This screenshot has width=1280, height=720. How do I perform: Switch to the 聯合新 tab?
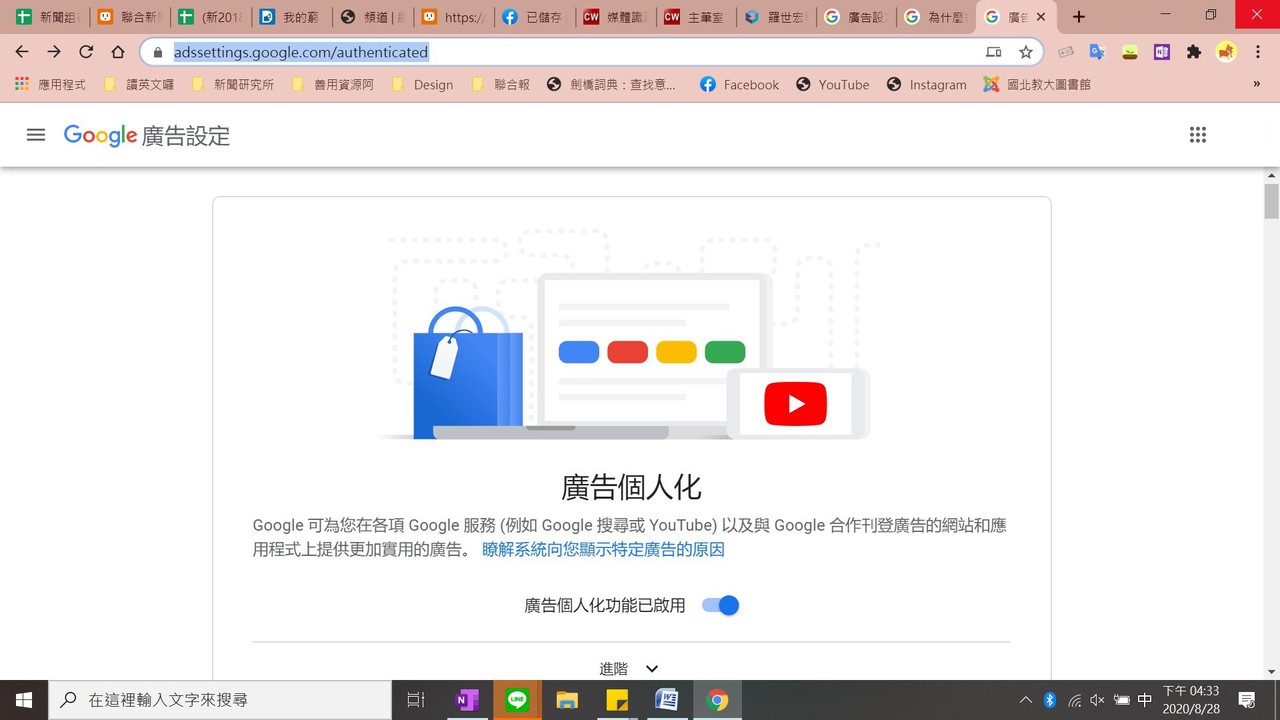[129, 17]
